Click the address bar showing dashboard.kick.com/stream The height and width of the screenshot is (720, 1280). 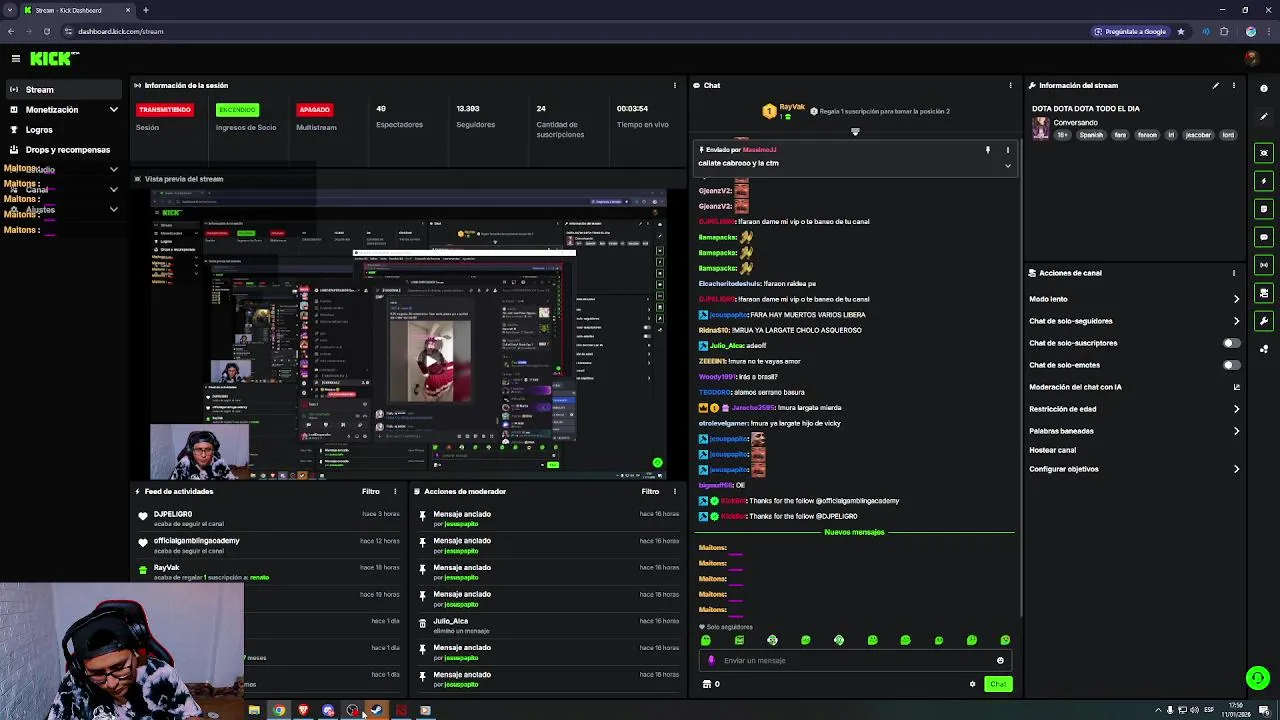[120, 31]
